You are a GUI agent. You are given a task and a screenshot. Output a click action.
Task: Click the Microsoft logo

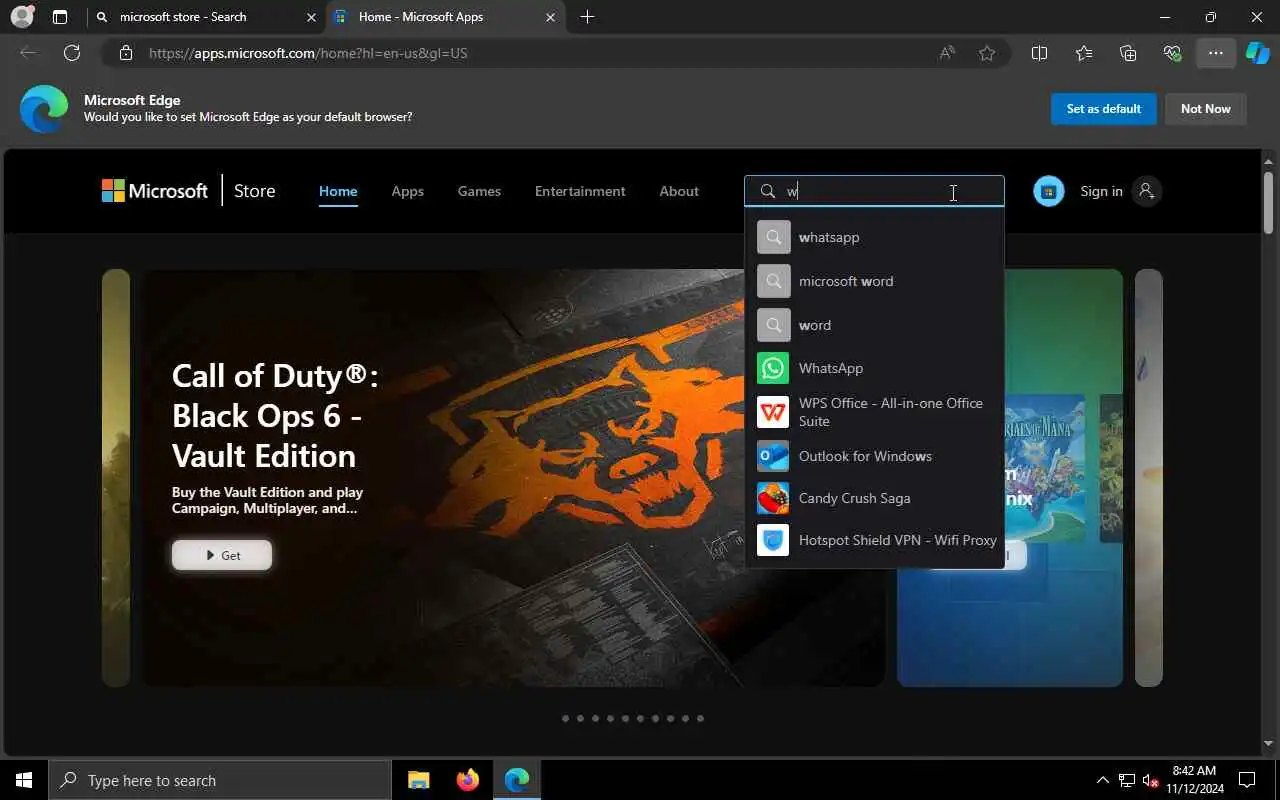click(155, 191)
